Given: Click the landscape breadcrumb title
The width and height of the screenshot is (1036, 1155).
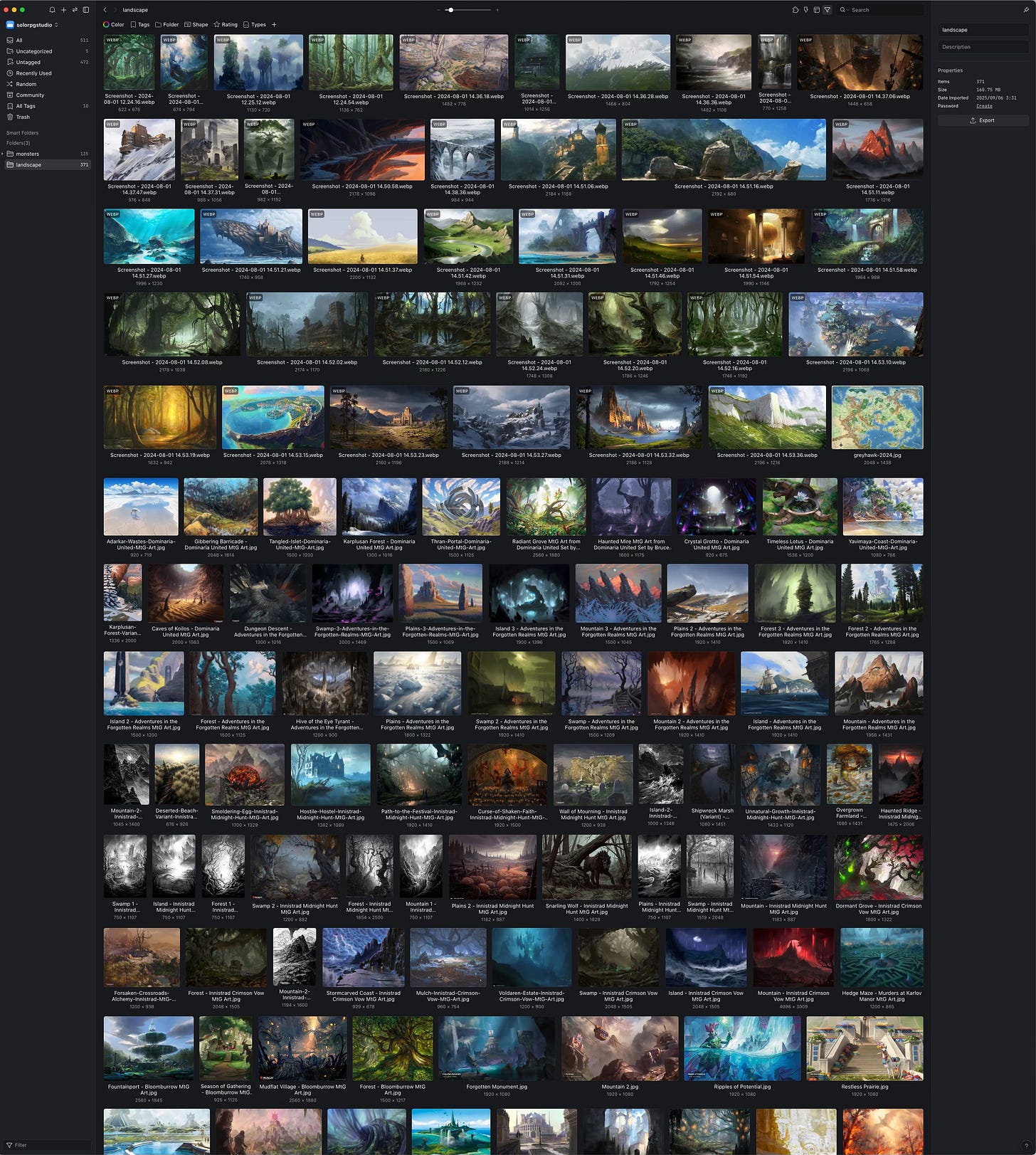Looking at the screenshot, I should [x=135, y=10].
